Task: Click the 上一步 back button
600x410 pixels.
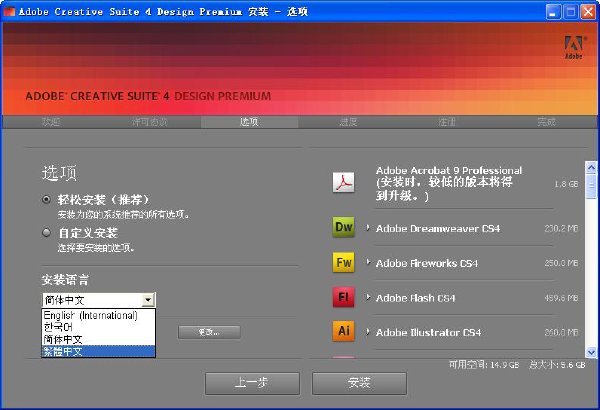Action: (x=252, y=383)
